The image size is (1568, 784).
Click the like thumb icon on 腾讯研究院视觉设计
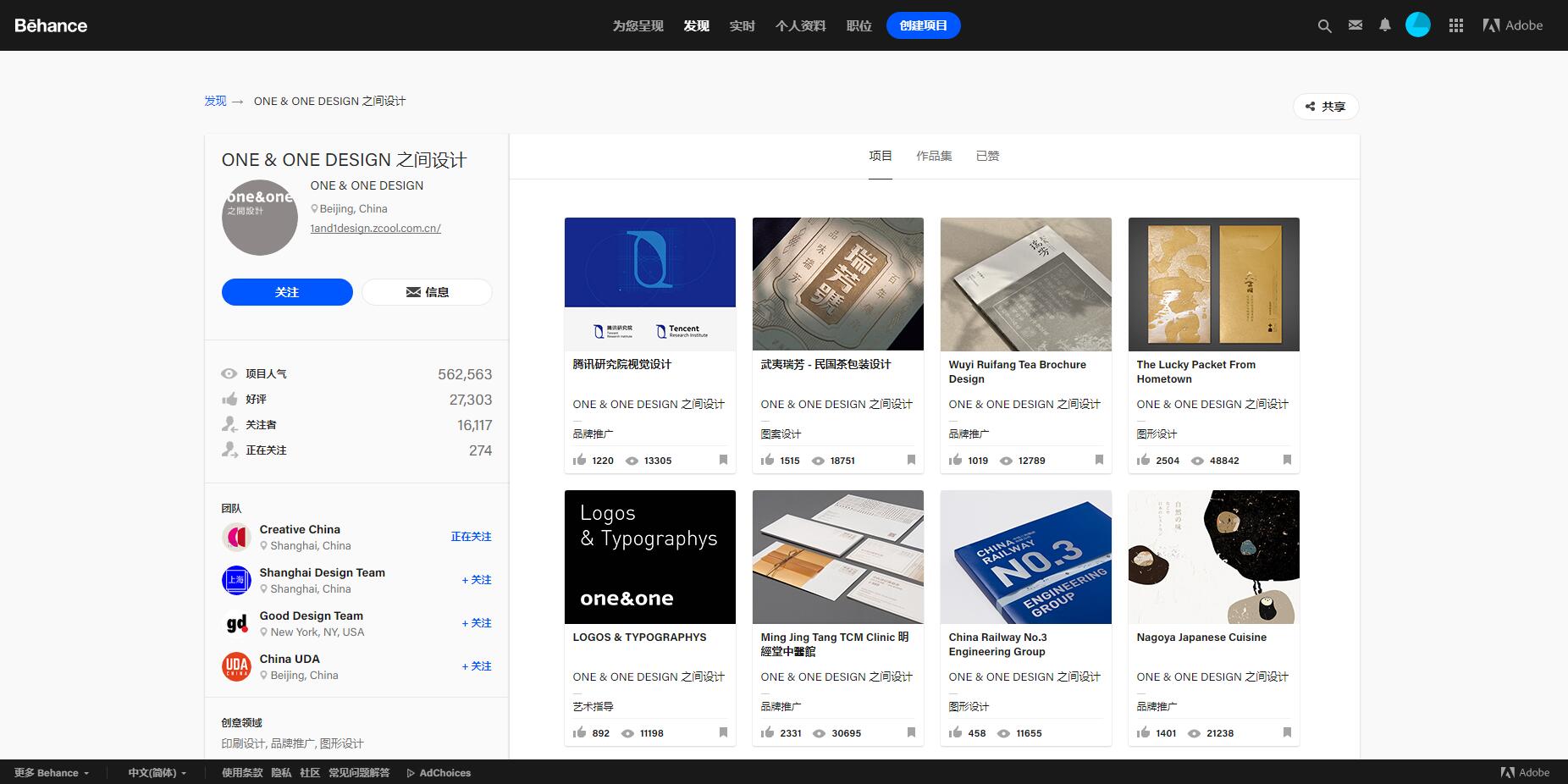580,460
